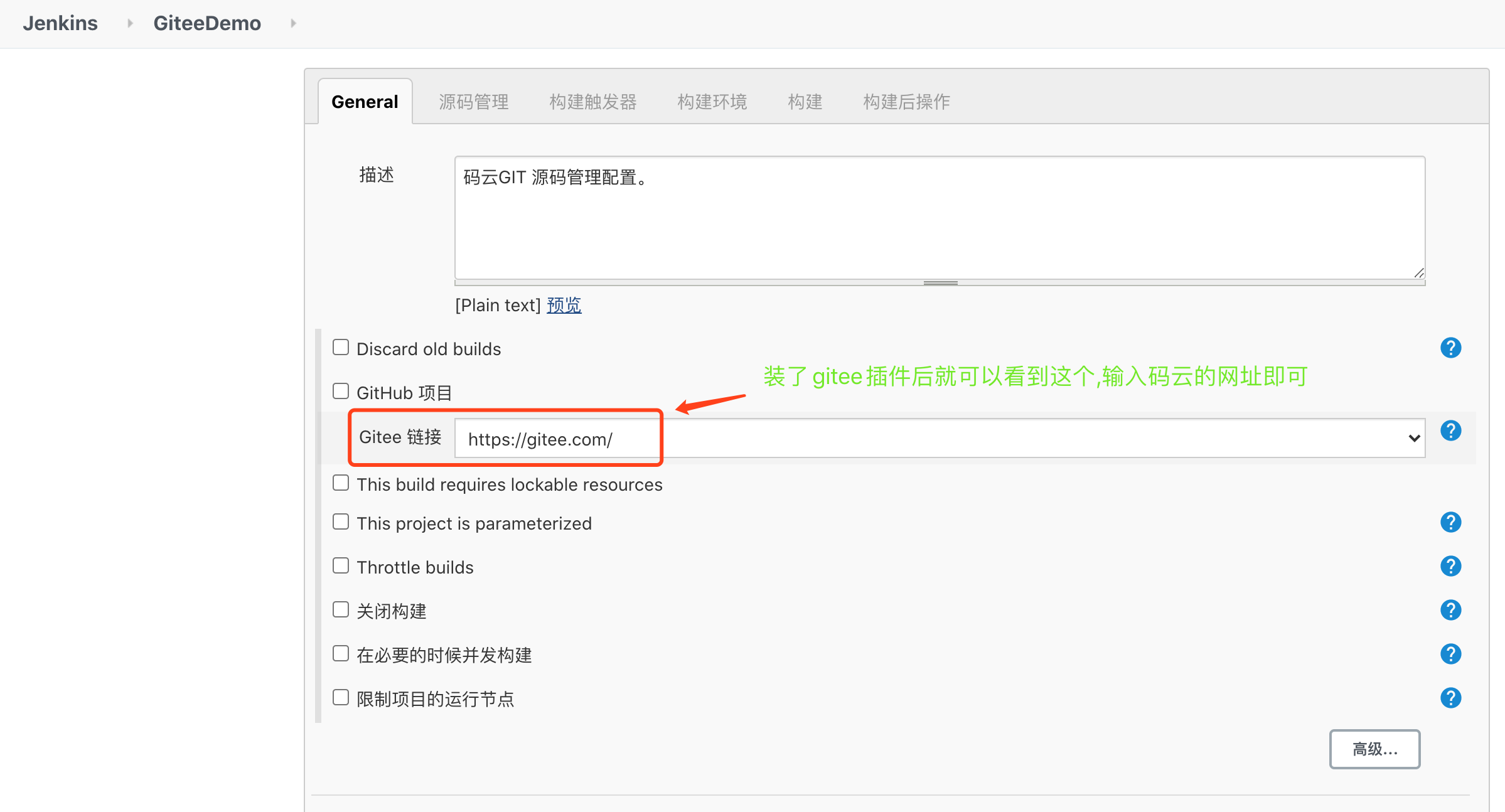Image resolution: width=1505 pixels, height=812 pixels.
Task: Open help beside 关闭构建 option
Action: click(x=1450, y=609)
